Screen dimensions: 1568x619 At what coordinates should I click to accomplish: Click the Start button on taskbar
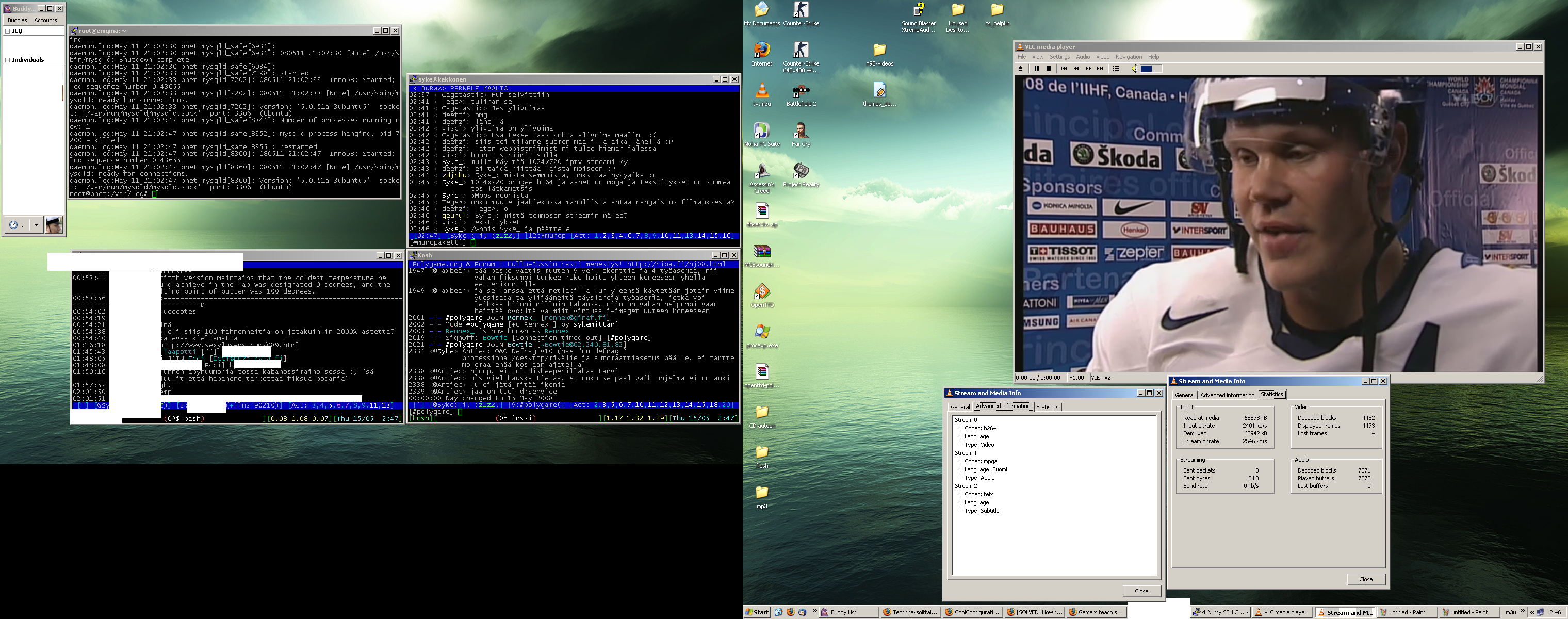(757, 612)
